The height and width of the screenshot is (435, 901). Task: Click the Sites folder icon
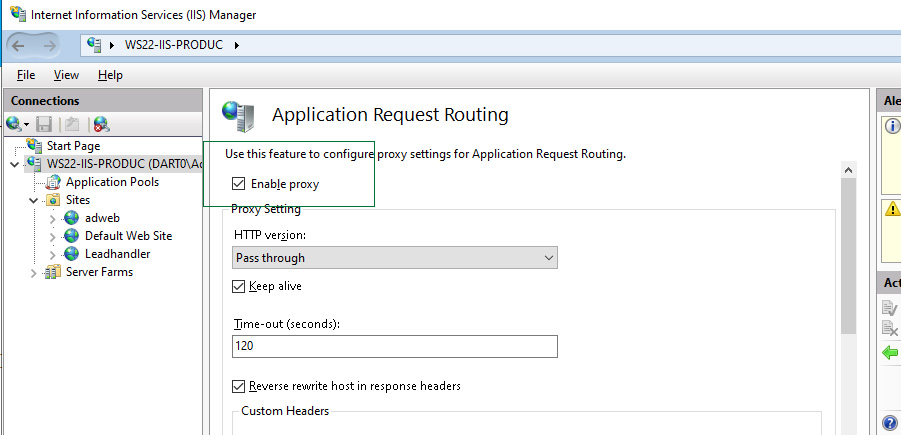[53, 200]
